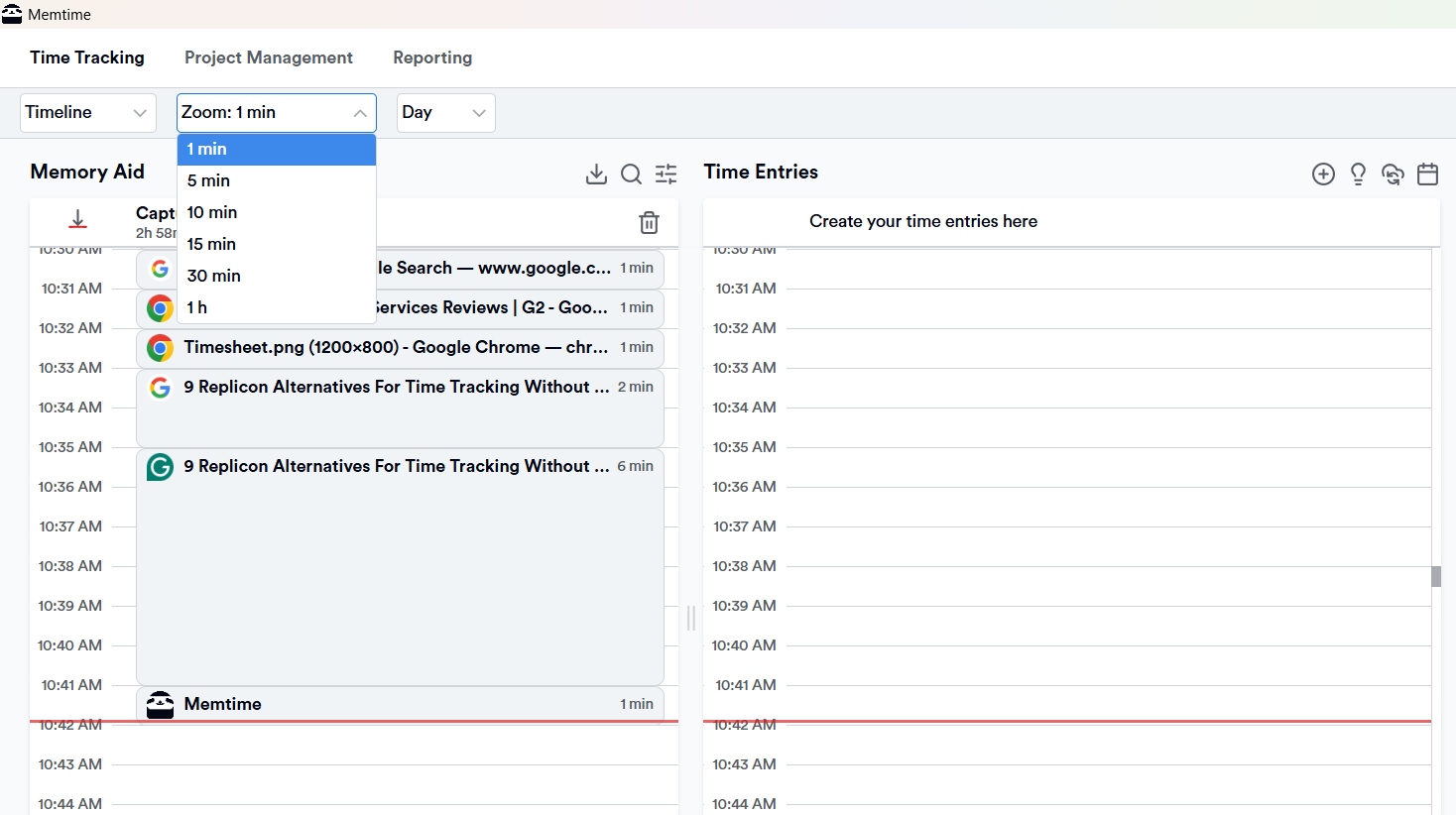Open the Day range dropdown
The height and width of the screenshot is (815, 1456).
(x=445, y=112)
